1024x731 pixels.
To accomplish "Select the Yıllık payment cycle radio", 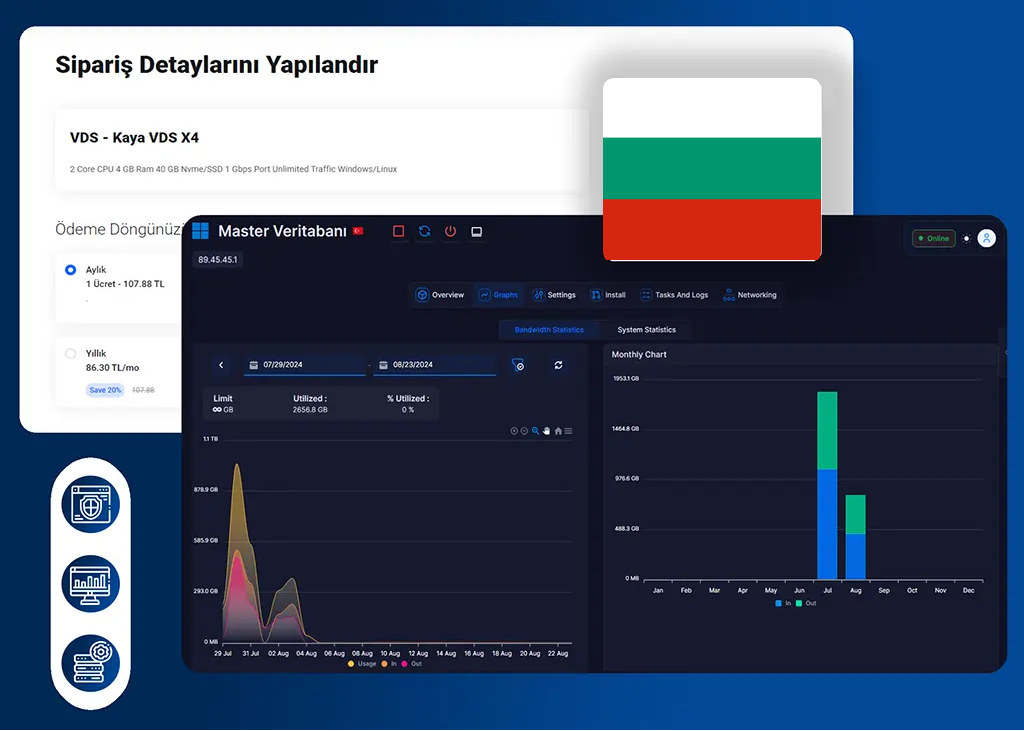I will pyautogui.click(x=70, y=353).
